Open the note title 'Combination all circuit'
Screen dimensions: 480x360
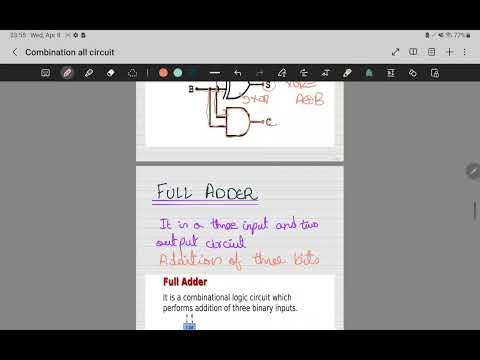(70, 52)
